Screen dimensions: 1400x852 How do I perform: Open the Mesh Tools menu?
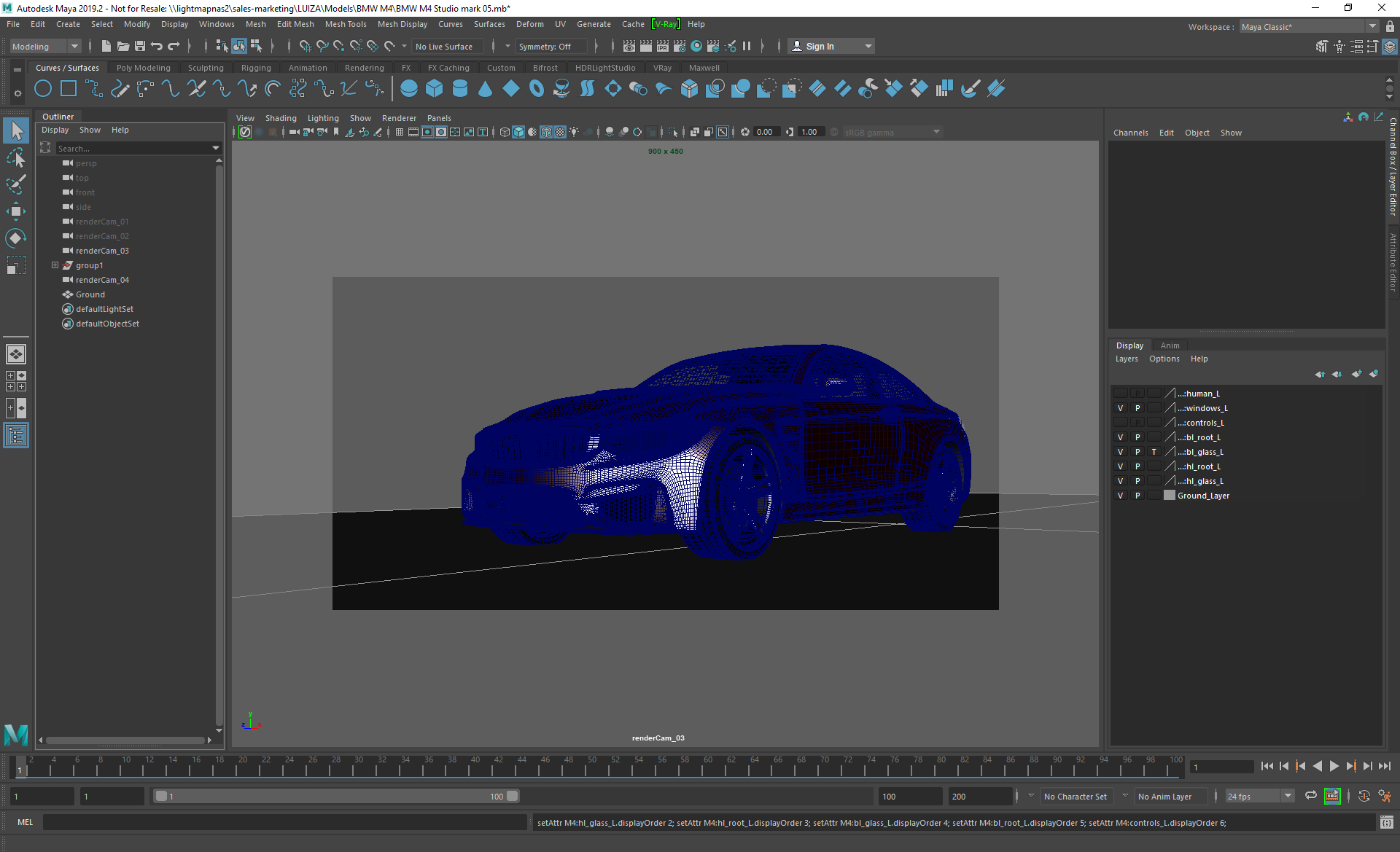[345, 24]
